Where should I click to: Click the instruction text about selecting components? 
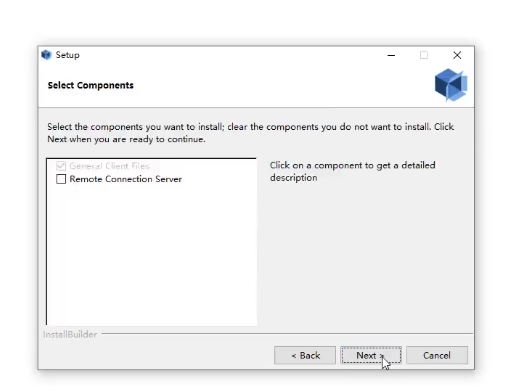(x=251, y=133)
